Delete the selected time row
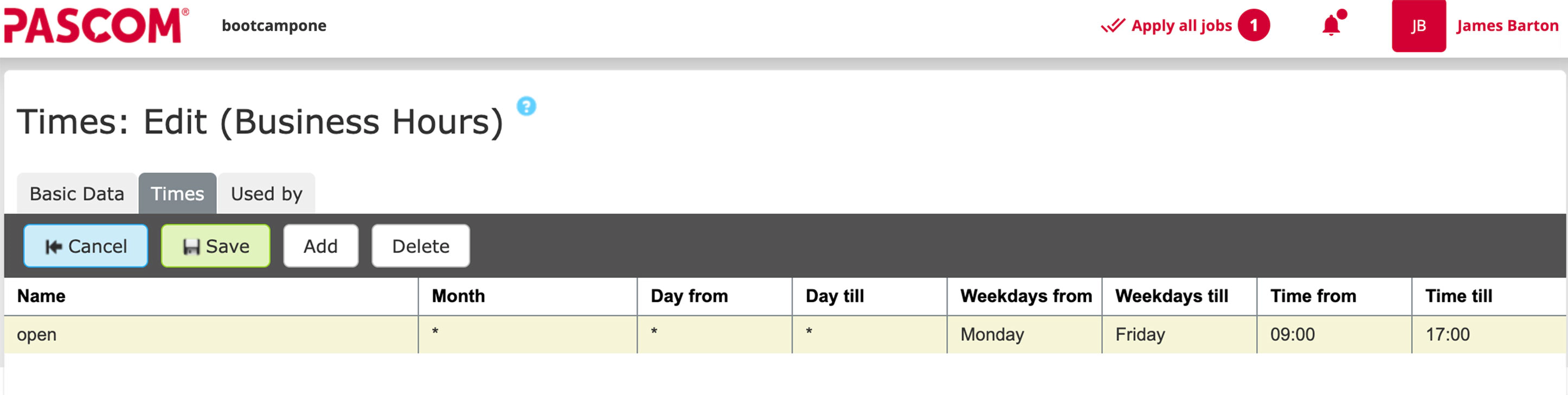This screenshot has height=395, width=1568. pyautogui.click(x=421, y=246)
